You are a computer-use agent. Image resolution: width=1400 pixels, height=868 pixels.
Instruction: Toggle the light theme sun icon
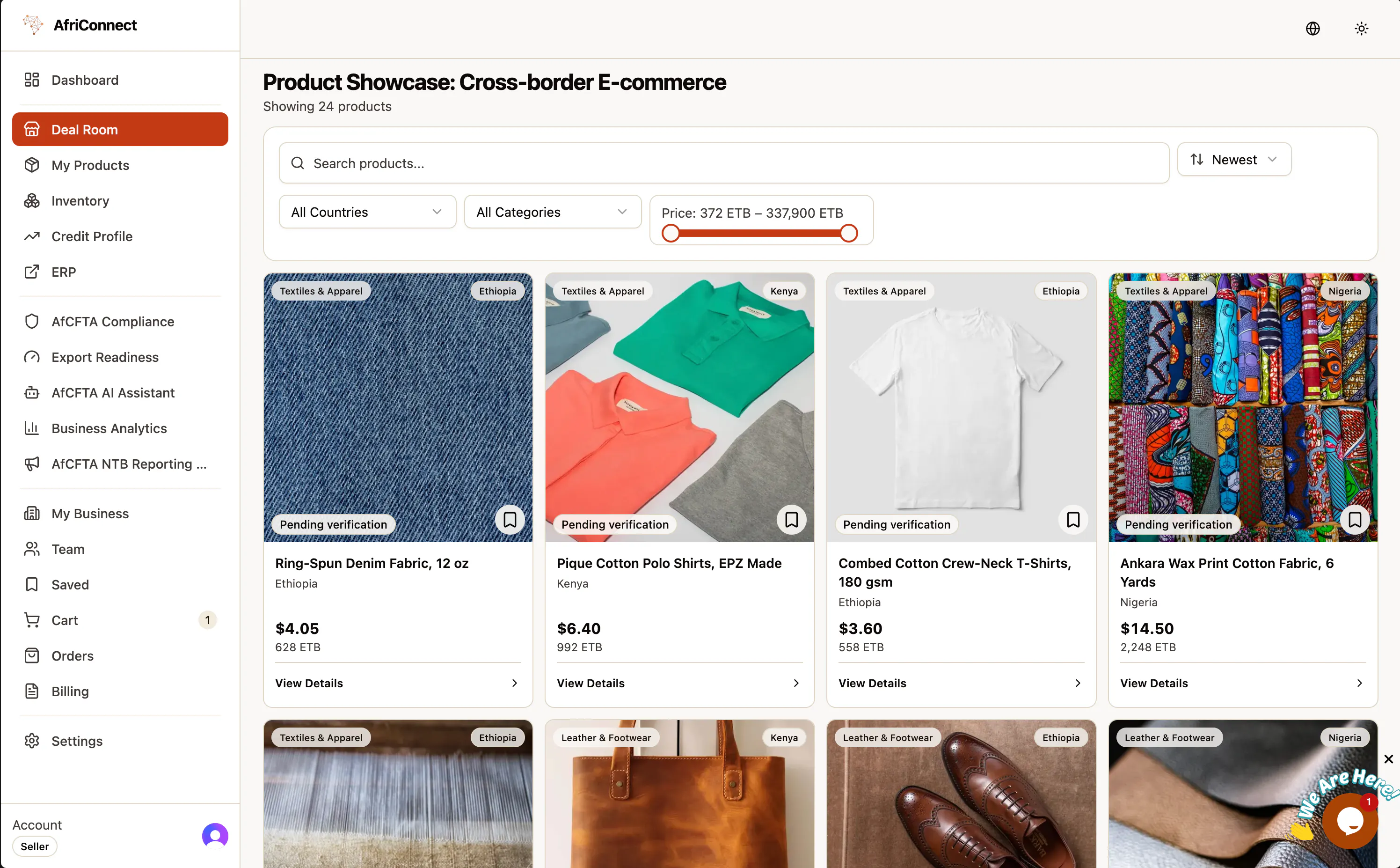[x=1362, y=29]
